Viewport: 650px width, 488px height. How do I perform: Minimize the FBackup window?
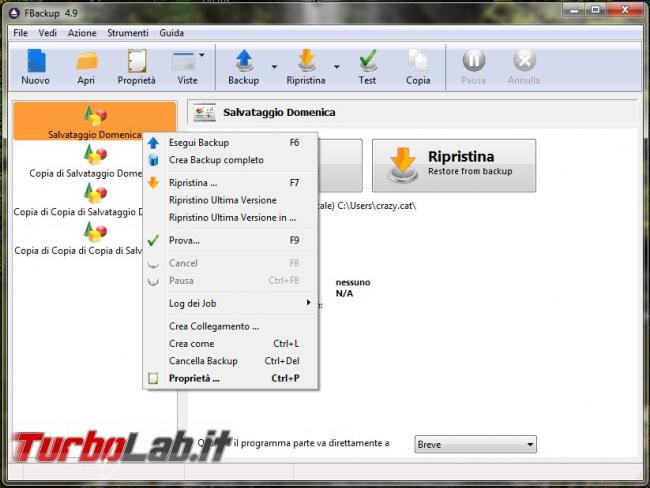click(x=574, y=10)
